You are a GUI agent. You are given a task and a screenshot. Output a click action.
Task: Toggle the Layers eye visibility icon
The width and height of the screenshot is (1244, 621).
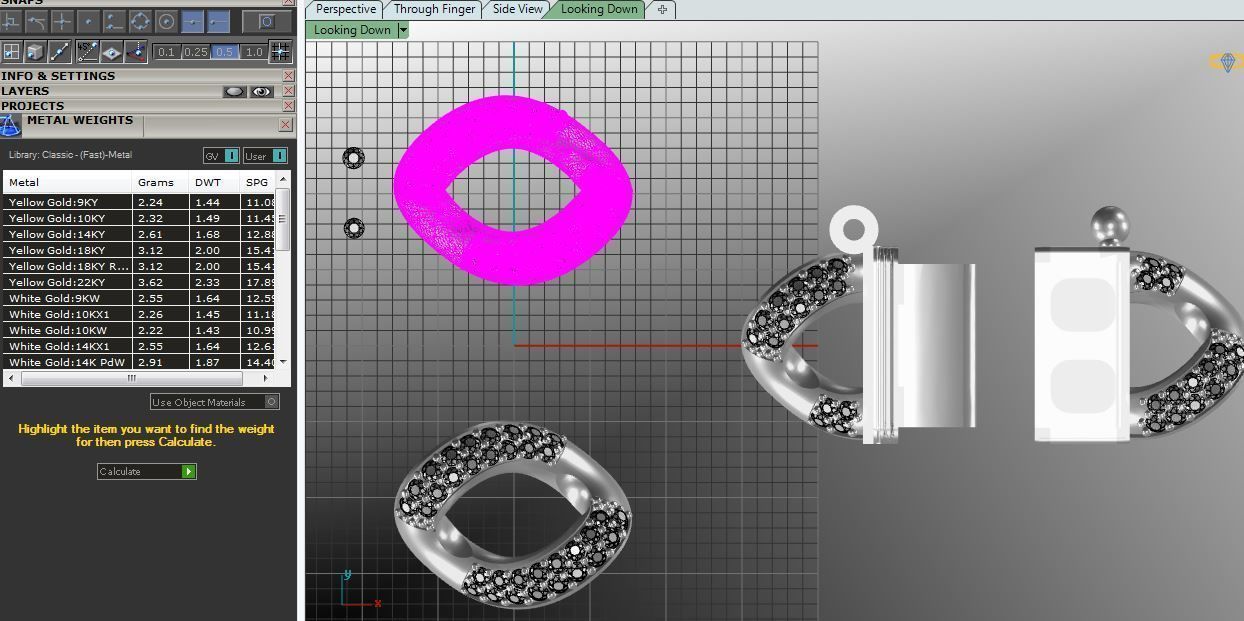tap(262, 91)
